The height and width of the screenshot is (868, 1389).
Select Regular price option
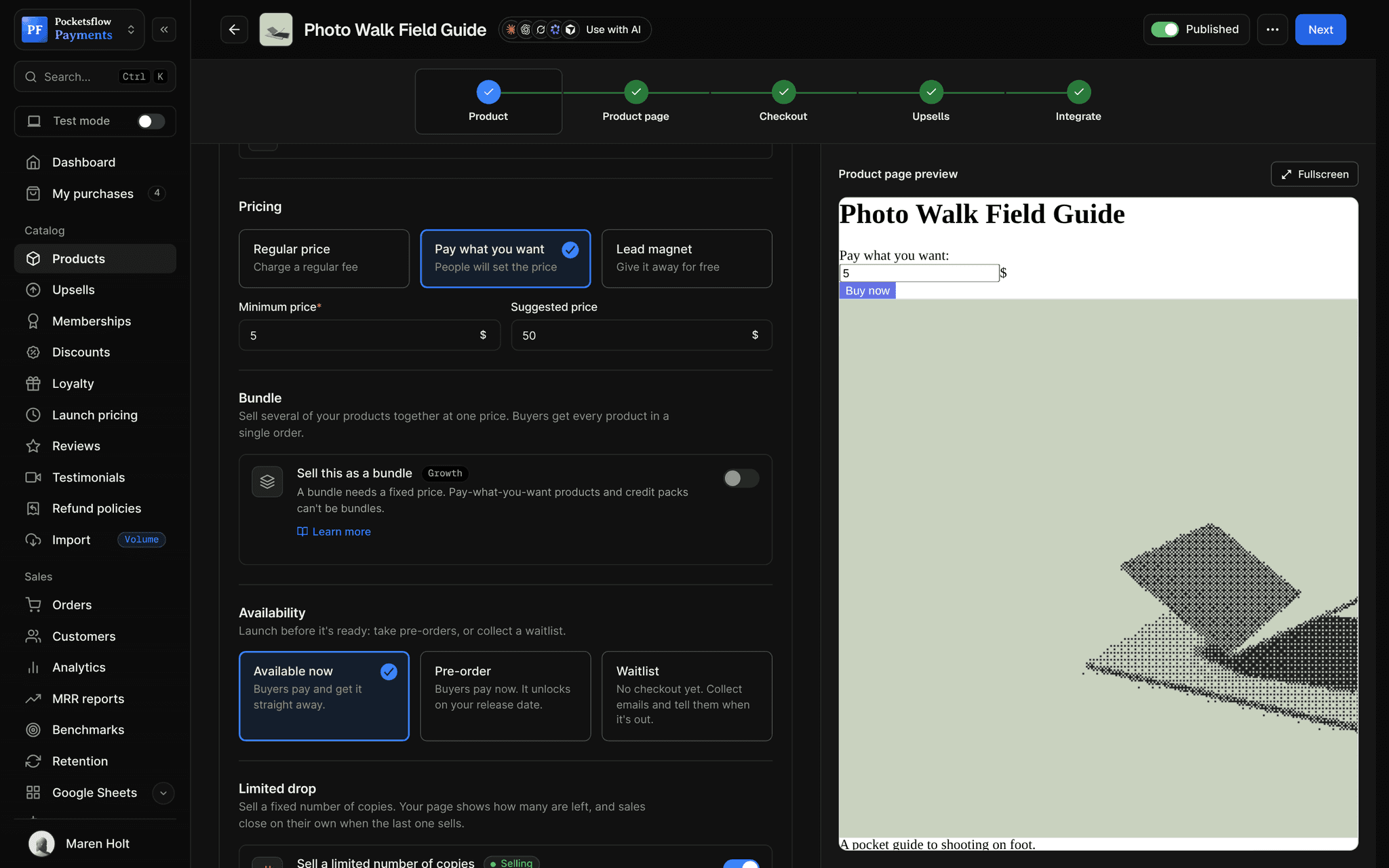coord(324,258)
